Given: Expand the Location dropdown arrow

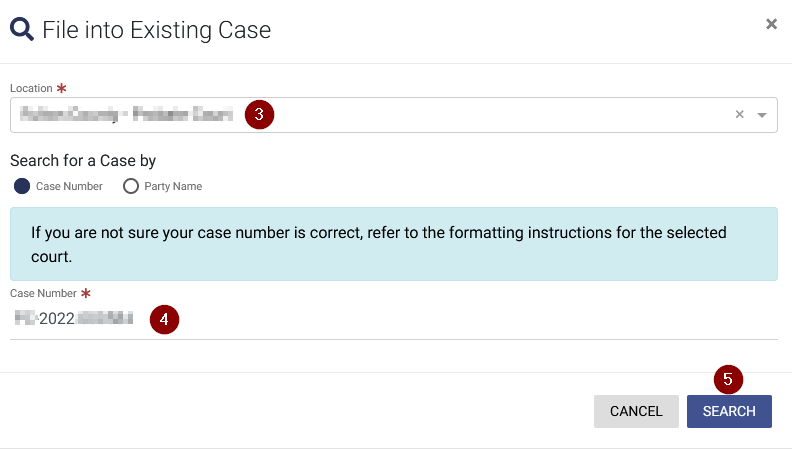Looking at the screenshot, I should tap(762, 115).
